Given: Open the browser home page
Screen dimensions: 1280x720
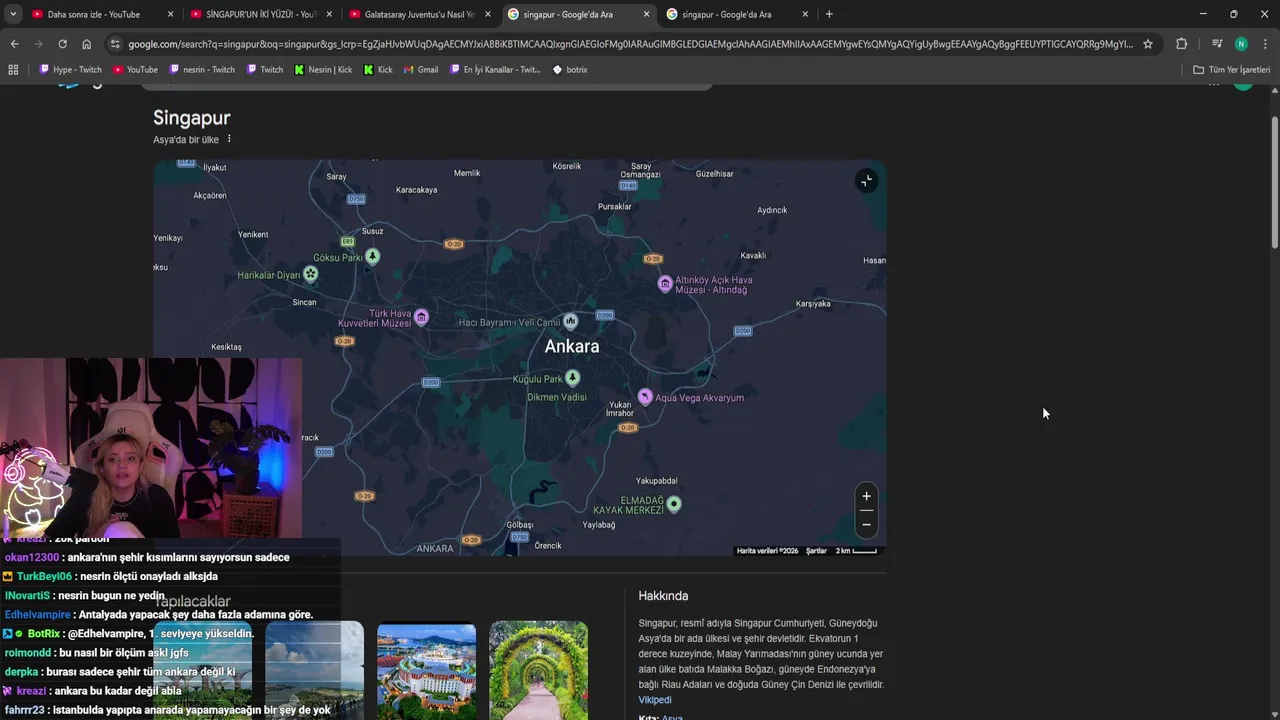Looking at the screenshot, I should 86,44.
